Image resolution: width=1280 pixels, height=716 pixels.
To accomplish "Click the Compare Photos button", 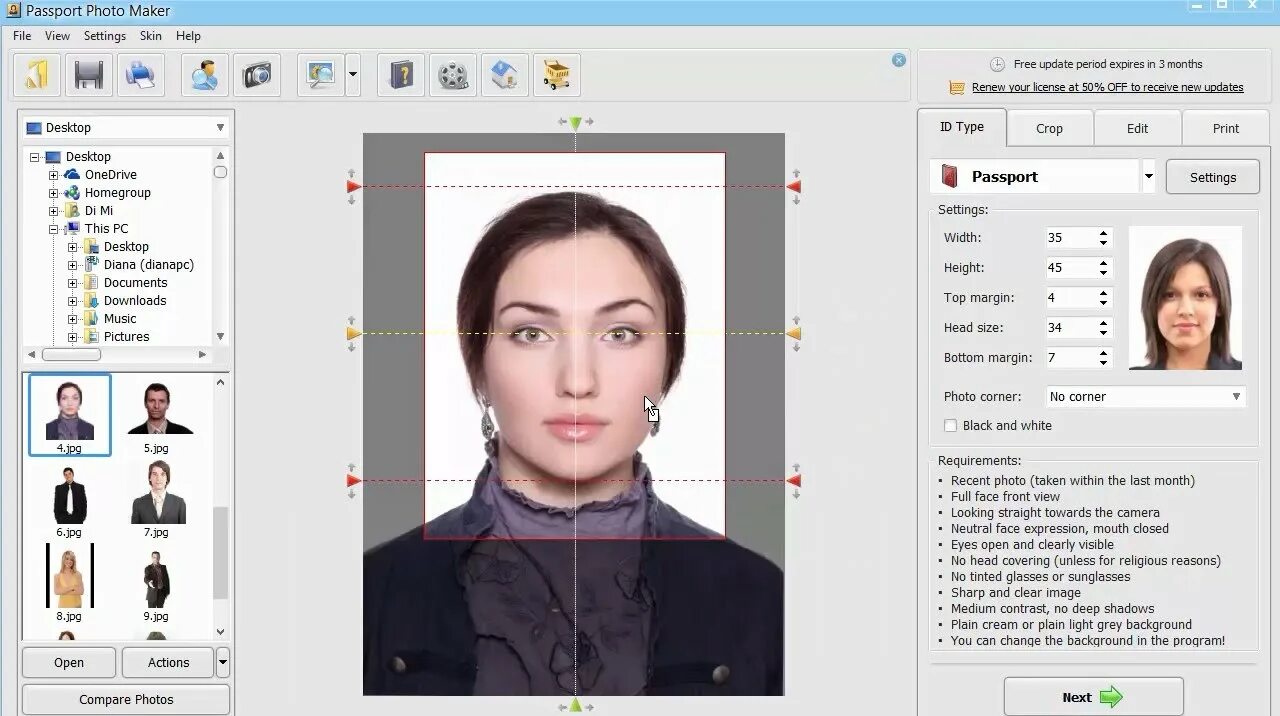I will click(126, 699).
